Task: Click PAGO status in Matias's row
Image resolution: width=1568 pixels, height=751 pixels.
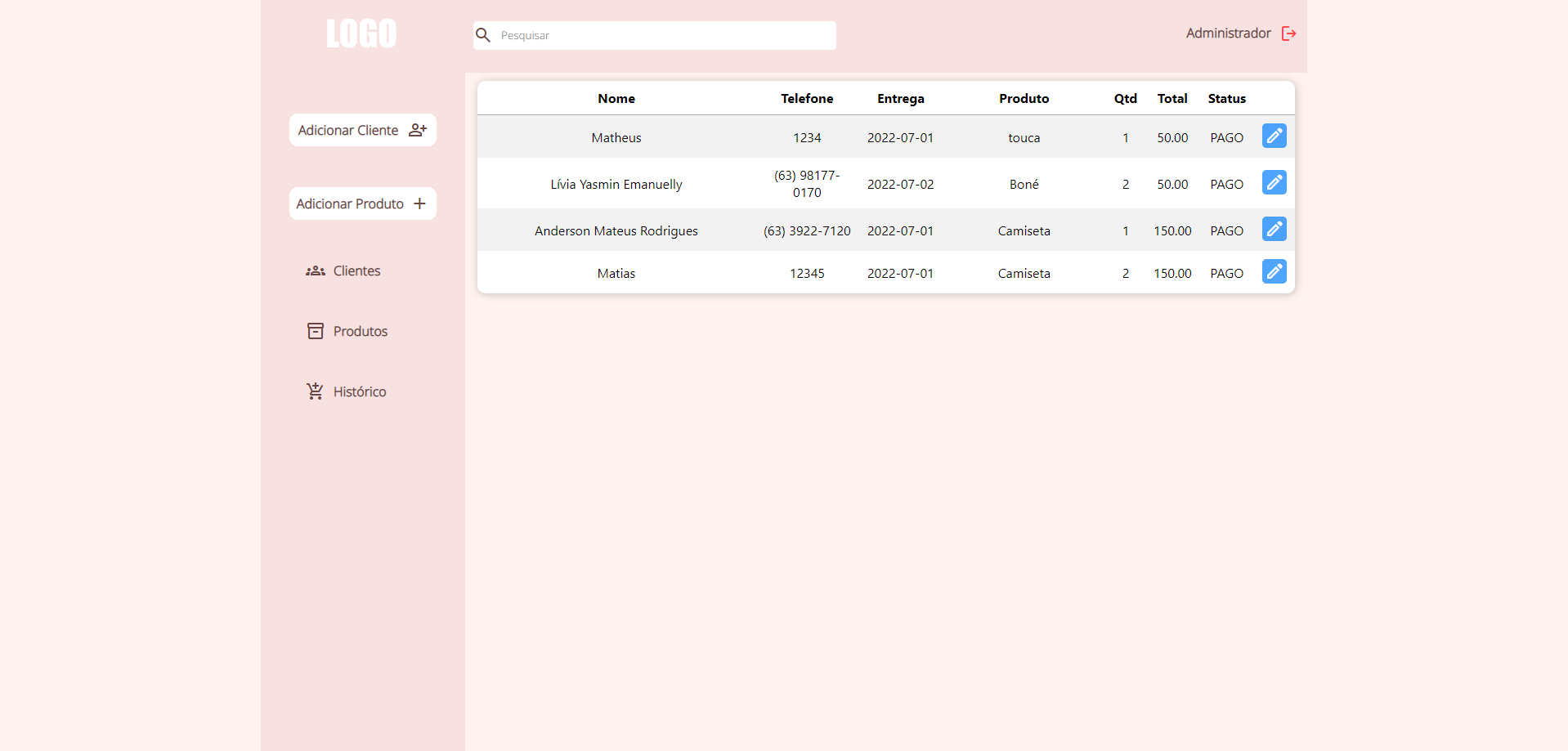Action: pyautogui.click(x=1227, y=273)
